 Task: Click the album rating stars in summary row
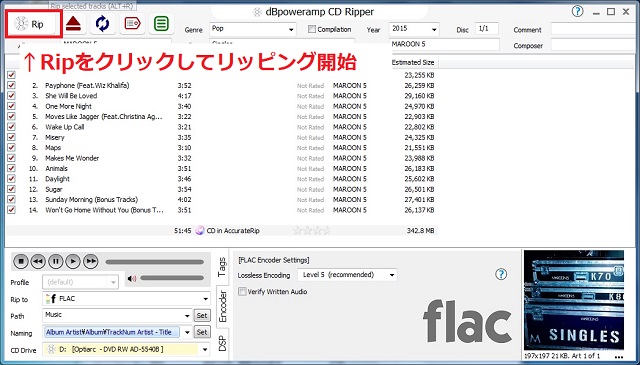(311, 231)
